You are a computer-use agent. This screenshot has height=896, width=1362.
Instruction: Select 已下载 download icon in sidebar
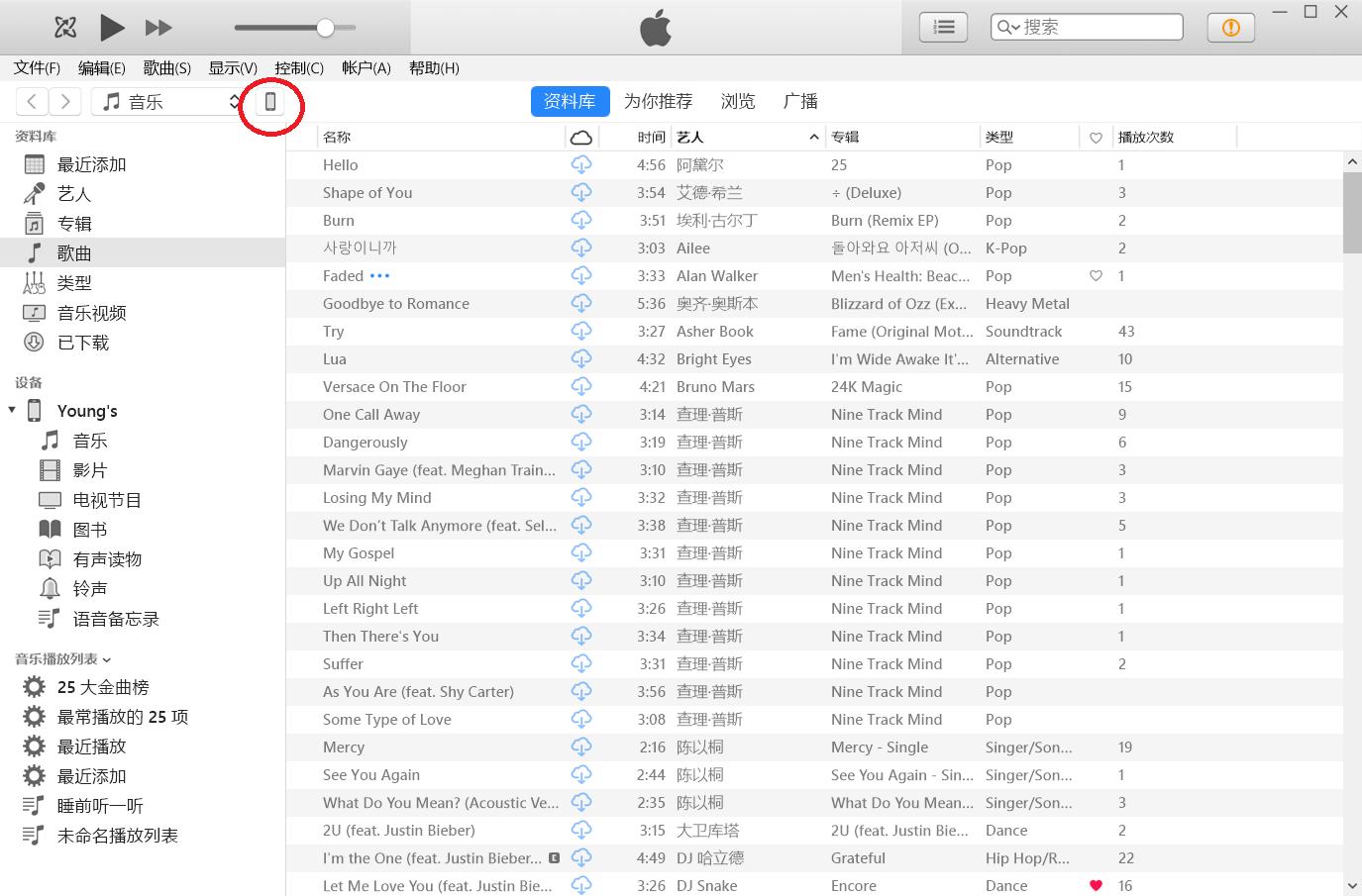[x=35, y=343]
